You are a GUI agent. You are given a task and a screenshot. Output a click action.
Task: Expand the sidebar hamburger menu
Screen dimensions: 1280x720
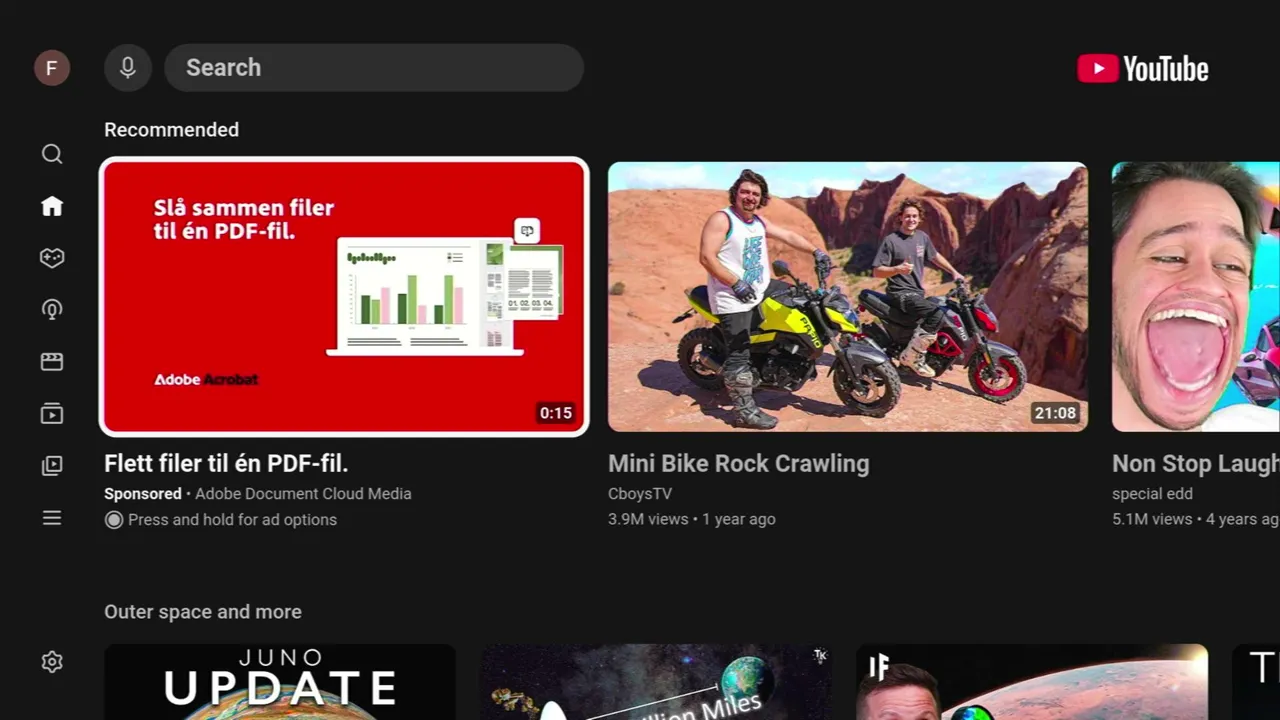click(x=52, y=518)
